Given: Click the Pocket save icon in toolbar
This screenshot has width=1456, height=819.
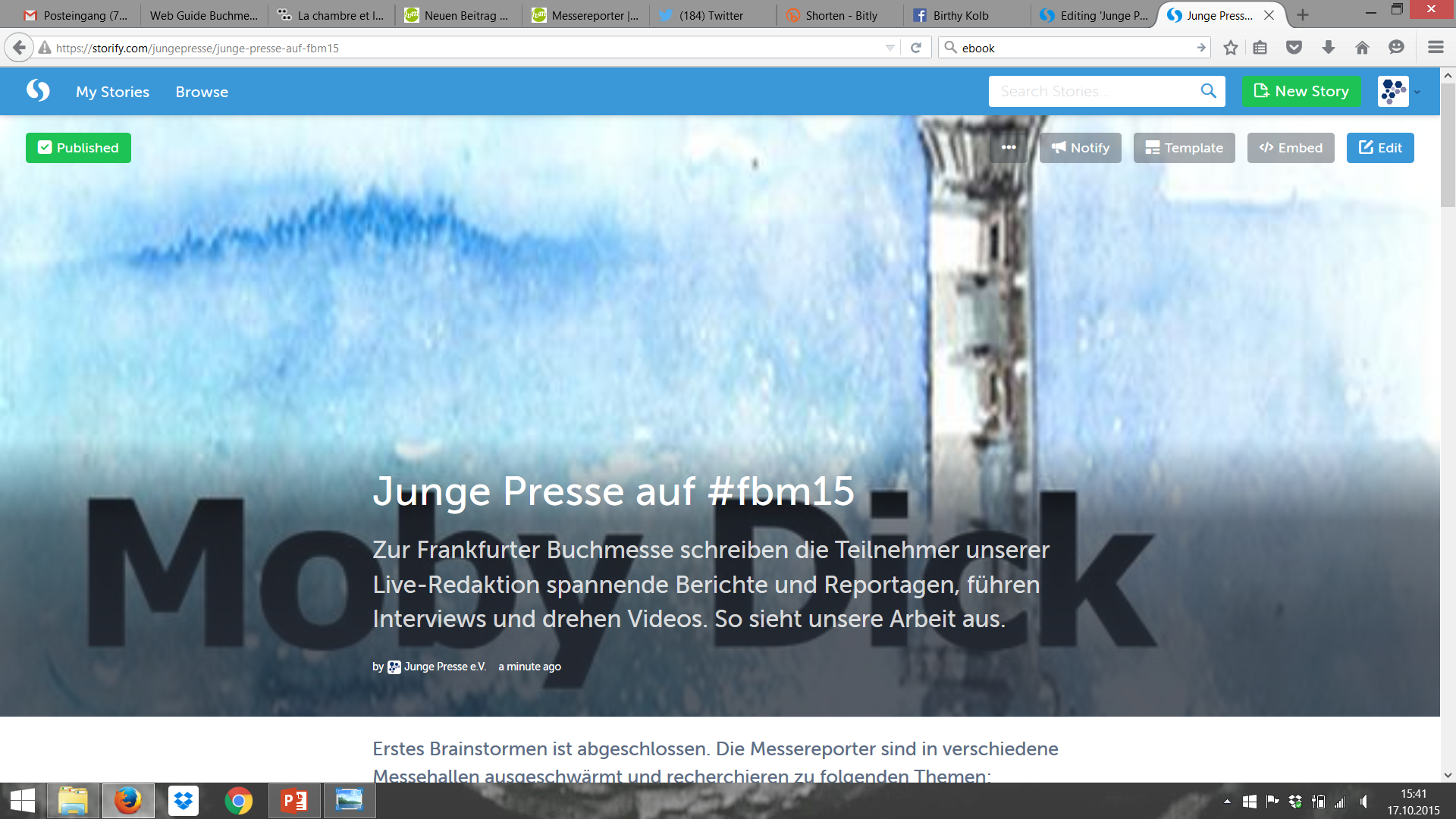Looking at the screenshot, I should [1294, 48].
